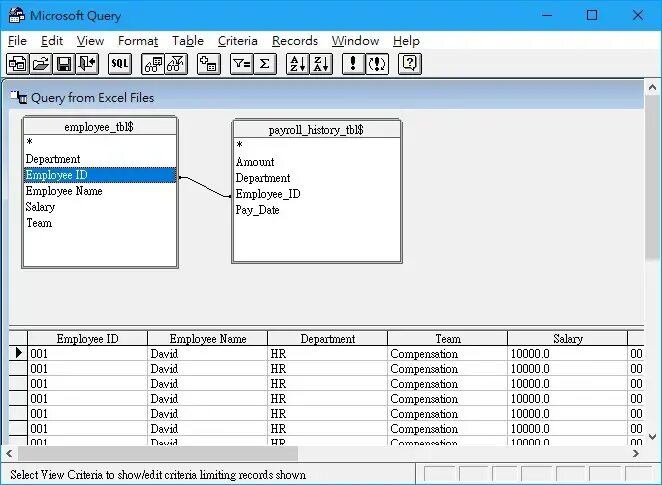The height and width of the screenshot is (485, 662).
Task: Maximize the Microsoft Query window
Action: (x=592, y=15)
